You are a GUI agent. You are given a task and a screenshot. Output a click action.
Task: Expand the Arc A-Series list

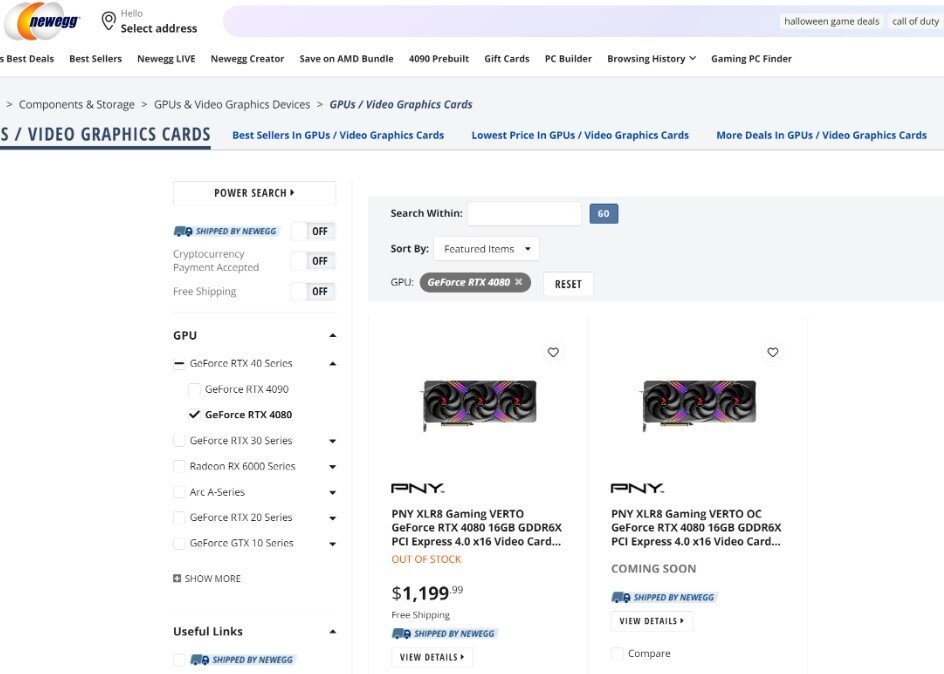point(332,492)
